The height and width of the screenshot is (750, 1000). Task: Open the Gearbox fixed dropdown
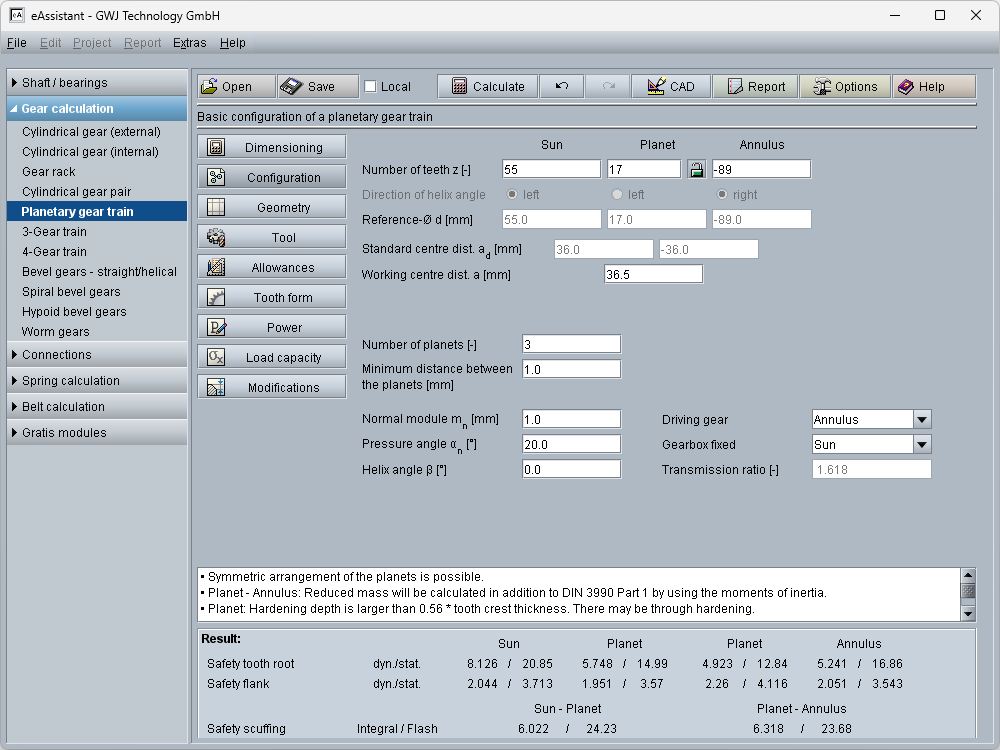point(921,445)
